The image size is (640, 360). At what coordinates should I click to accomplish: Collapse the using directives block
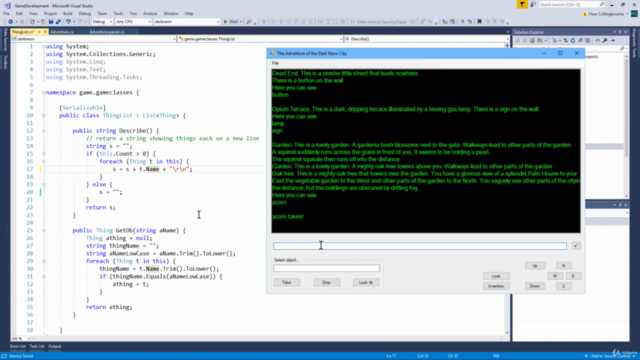[x=43, y=47]
